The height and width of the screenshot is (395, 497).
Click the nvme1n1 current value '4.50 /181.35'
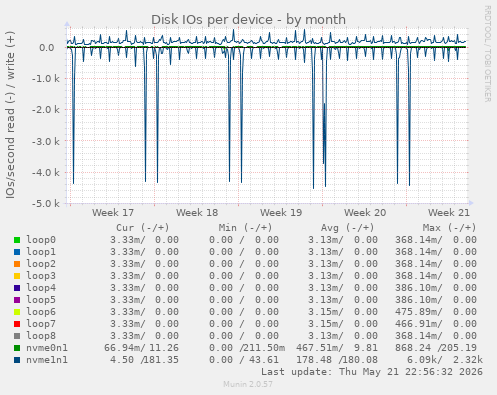[144, 360]
